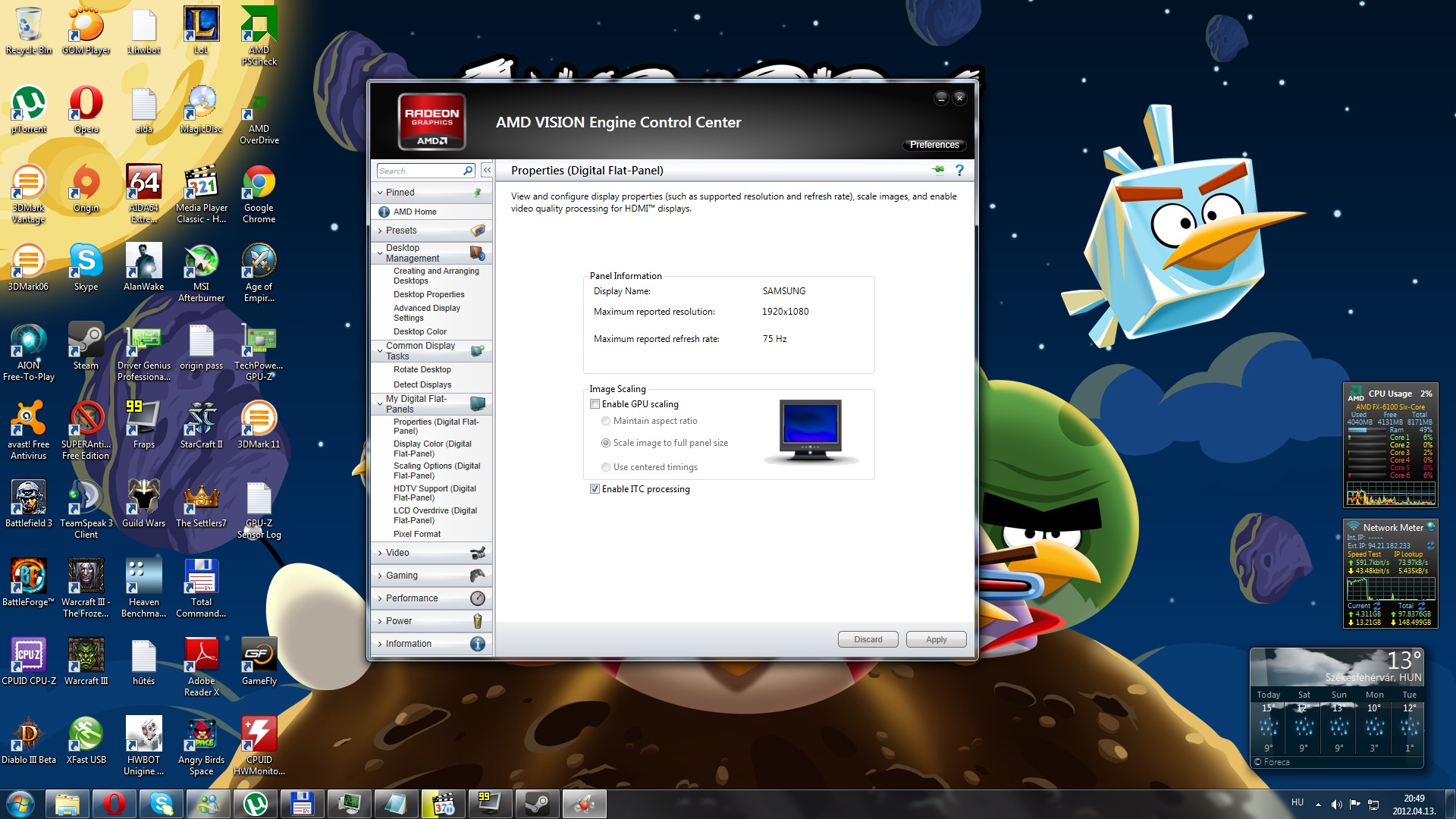Expand the Video section

click(x=431, y=553)
